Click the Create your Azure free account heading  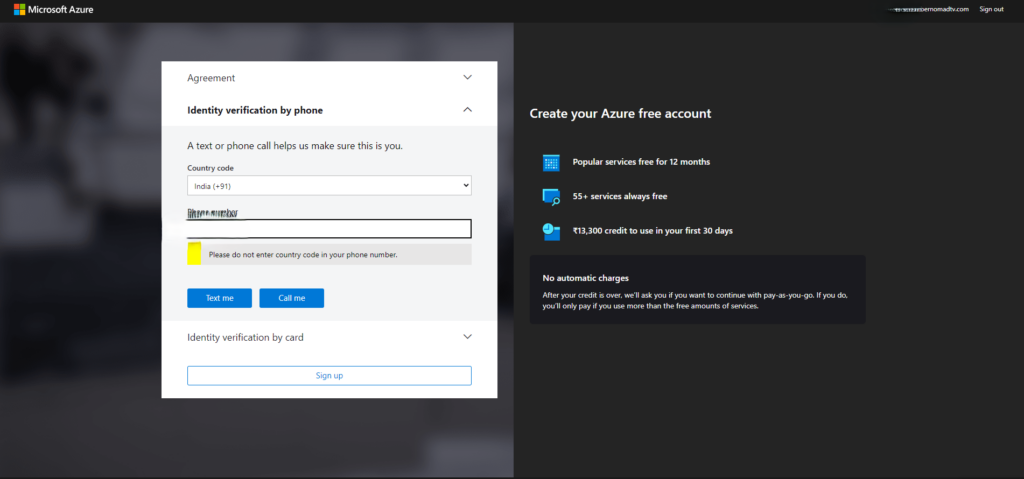coord(620,114)
